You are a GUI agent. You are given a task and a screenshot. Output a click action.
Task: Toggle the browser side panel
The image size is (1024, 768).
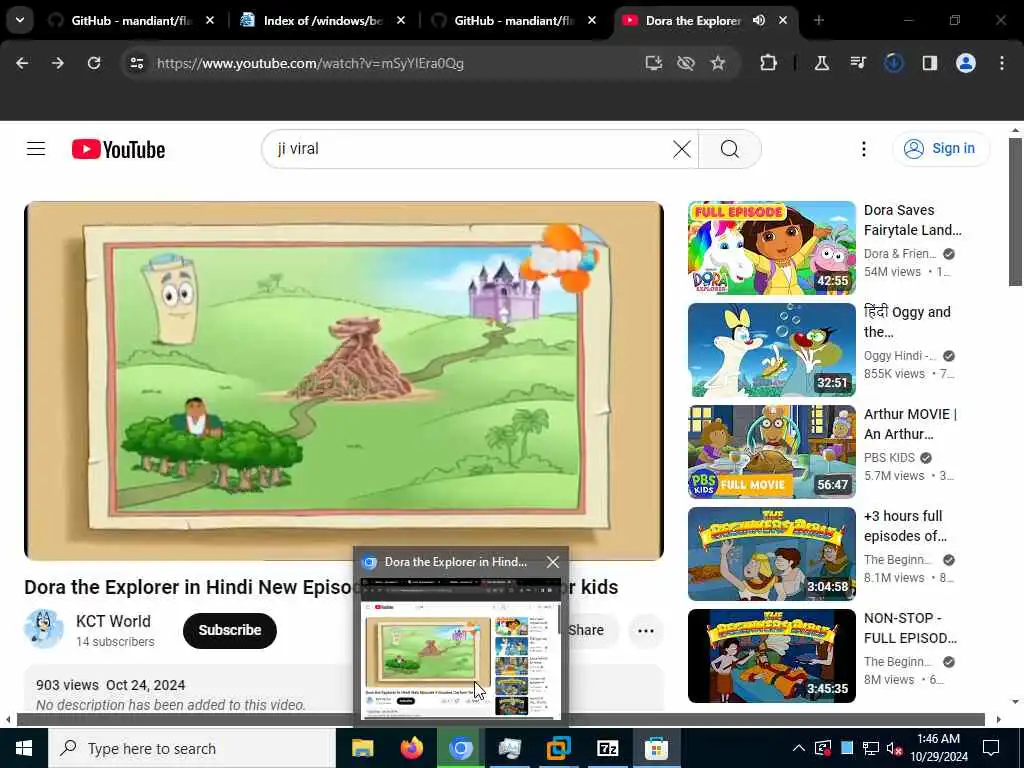pyautogui.click(x=929, y=63)
